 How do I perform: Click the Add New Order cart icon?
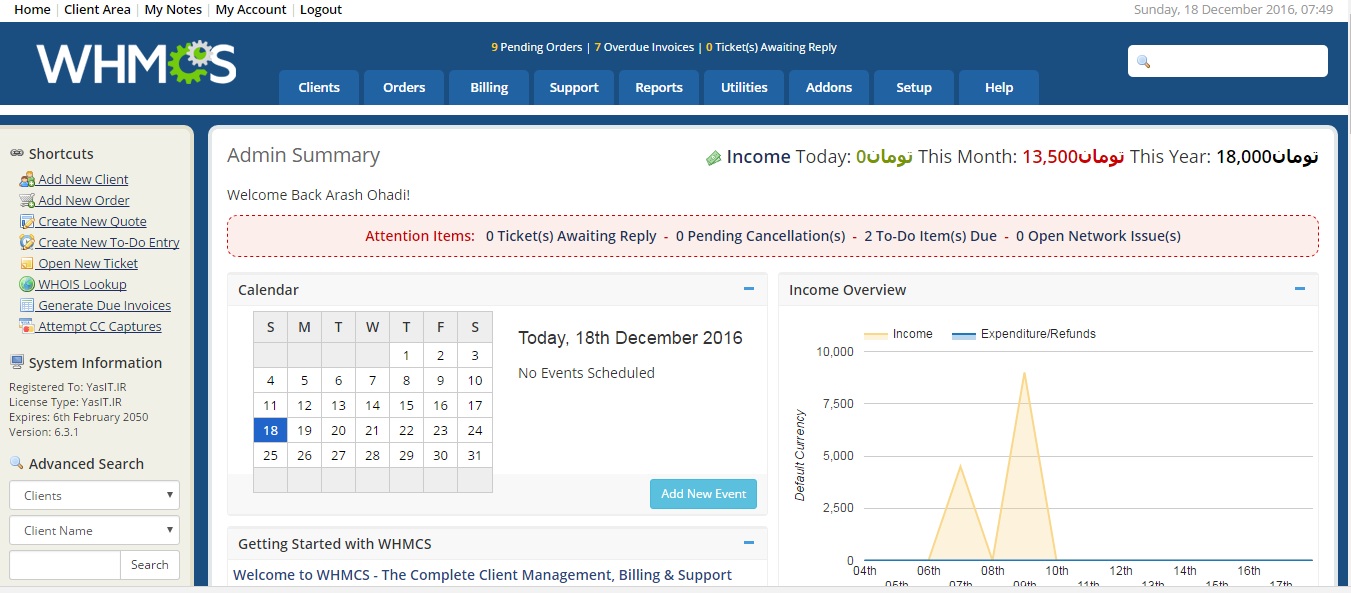[27, 201]
